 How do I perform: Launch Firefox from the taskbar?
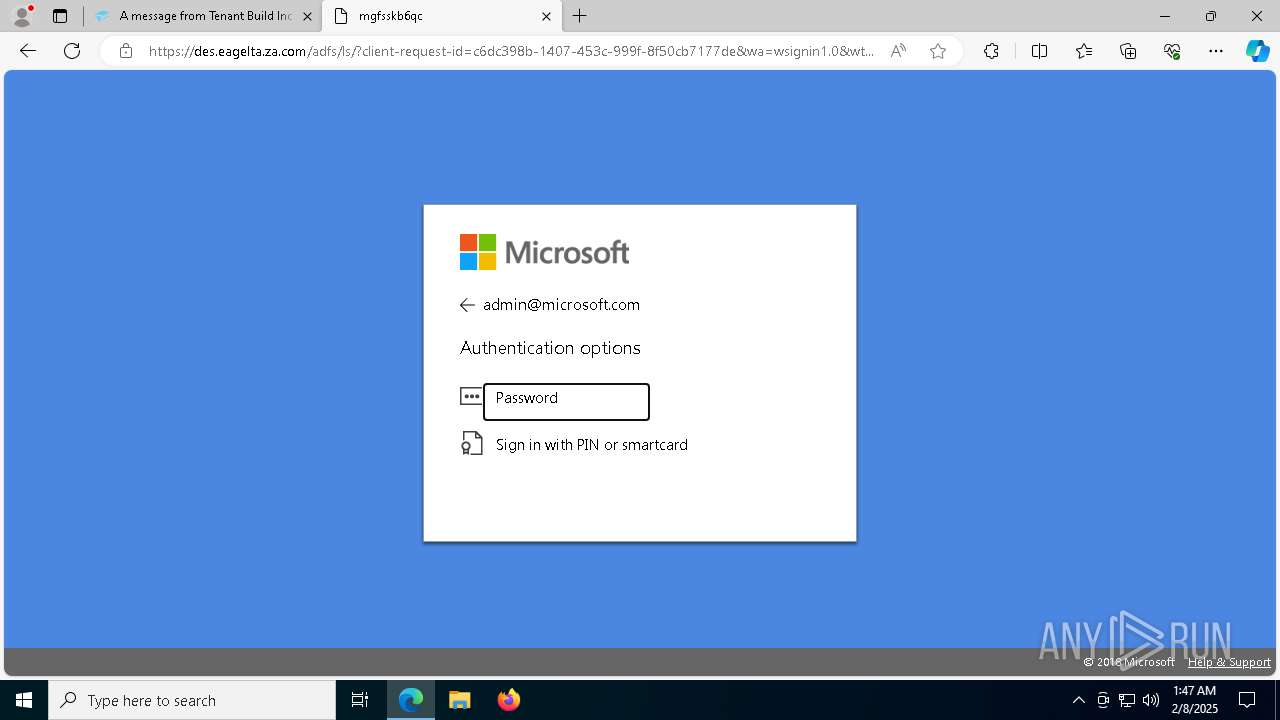tap(508, 700)
